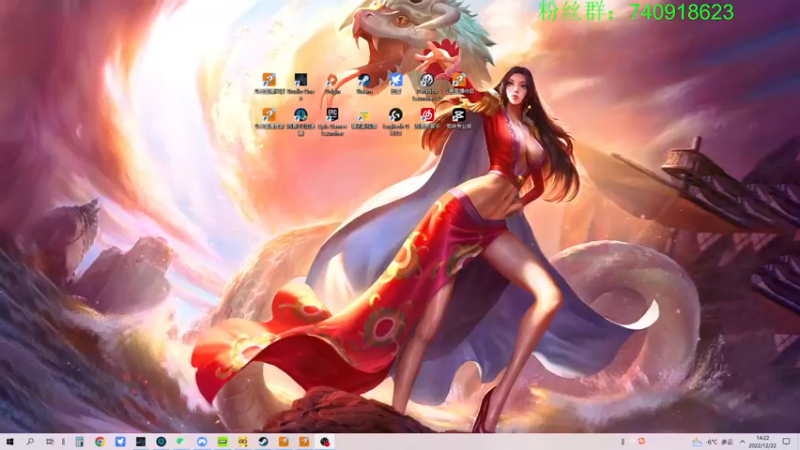Open the orange swirl Origin desktop shortcut
Viewport: 800px width, 450px height.
tap(332, 83)
